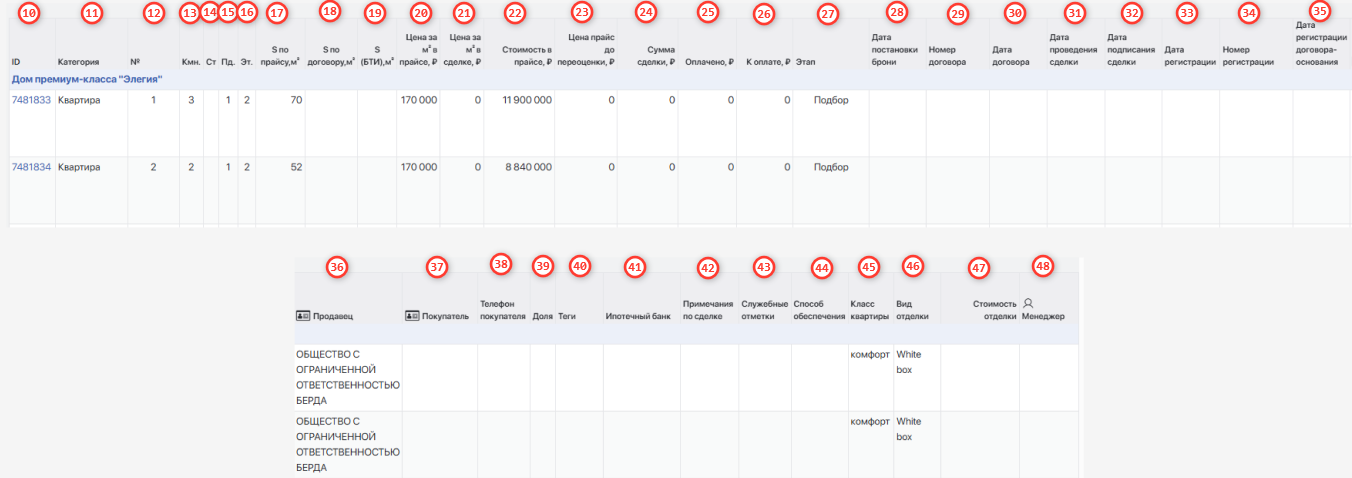Click the Пд. column header
The width and height of the screenshot is (1352, 478).
tap(228, 62)
